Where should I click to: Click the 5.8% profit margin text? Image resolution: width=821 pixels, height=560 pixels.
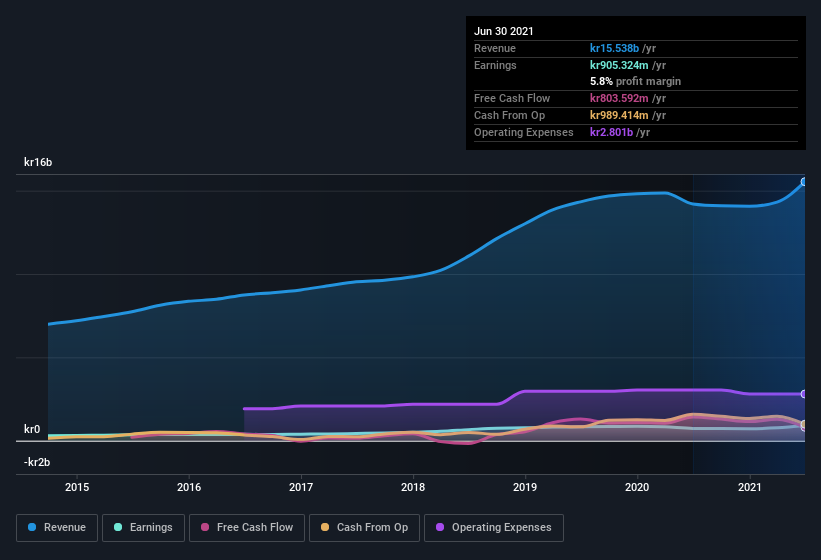click(x=636, y=82)
